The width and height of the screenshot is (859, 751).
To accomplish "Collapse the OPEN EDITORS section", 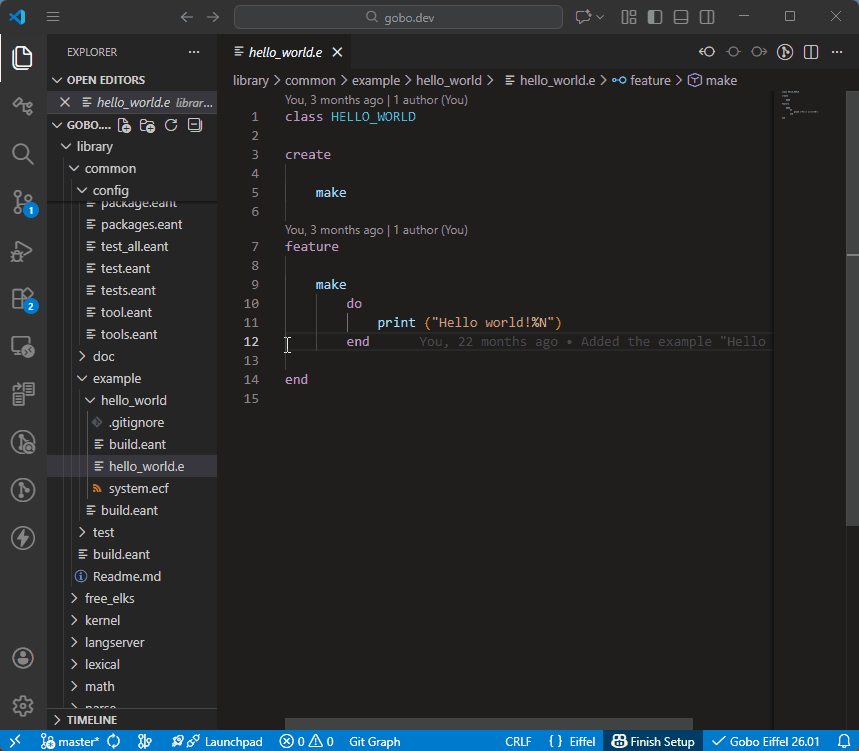I will (105, 80).
